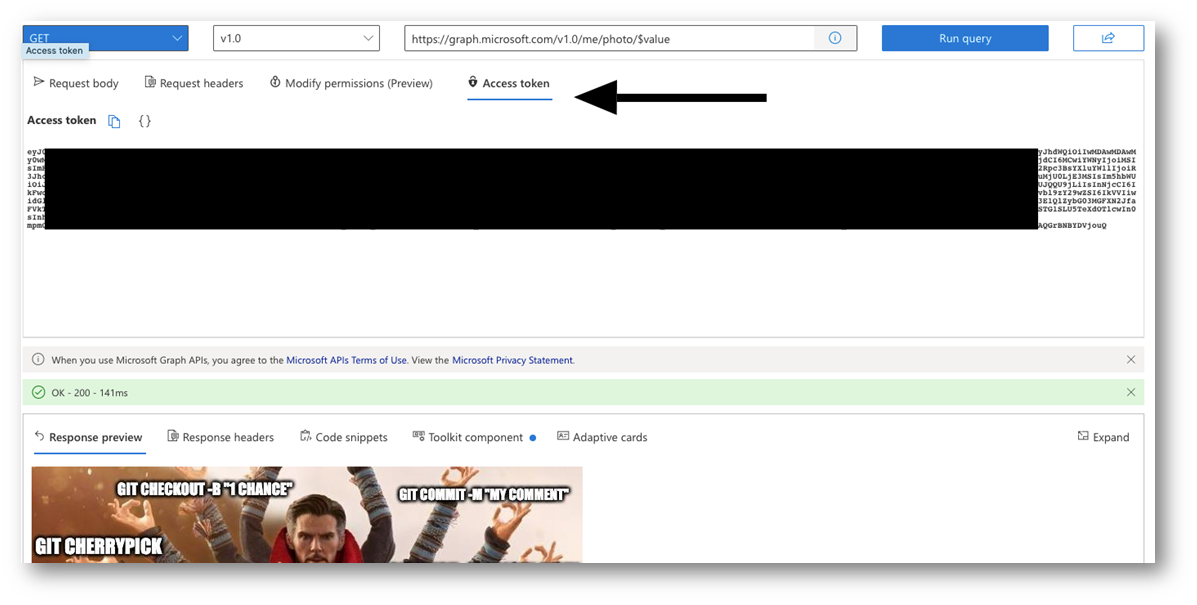The height and width of the screenshot is (605, 1197).
Task: Dismiss the terms of use notice
Action: point(1131,359)
